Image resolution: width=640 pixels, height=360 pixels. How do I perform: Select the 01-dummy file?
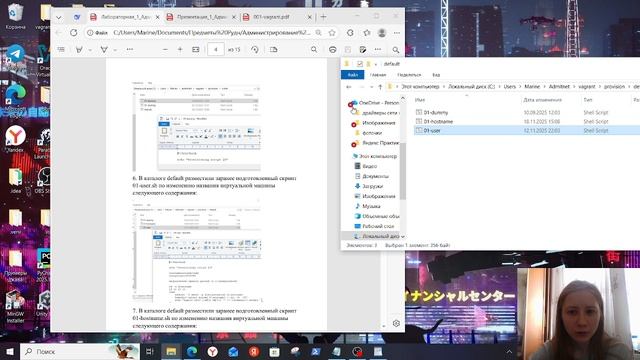[x=436, y=112]
